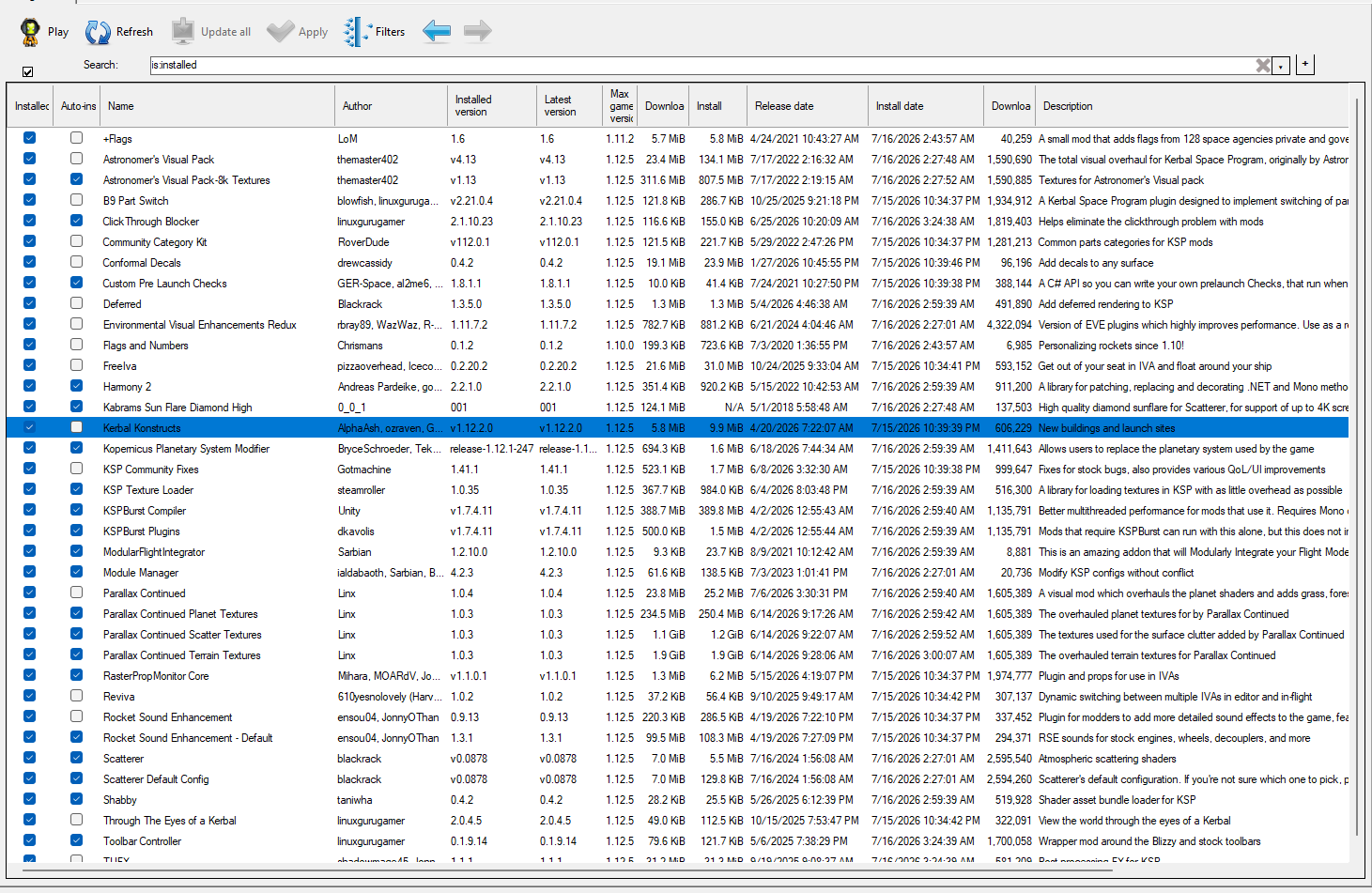
Task: Click release date '7/3/2020 1:36:55 PM'
Action: coord(798,346)
